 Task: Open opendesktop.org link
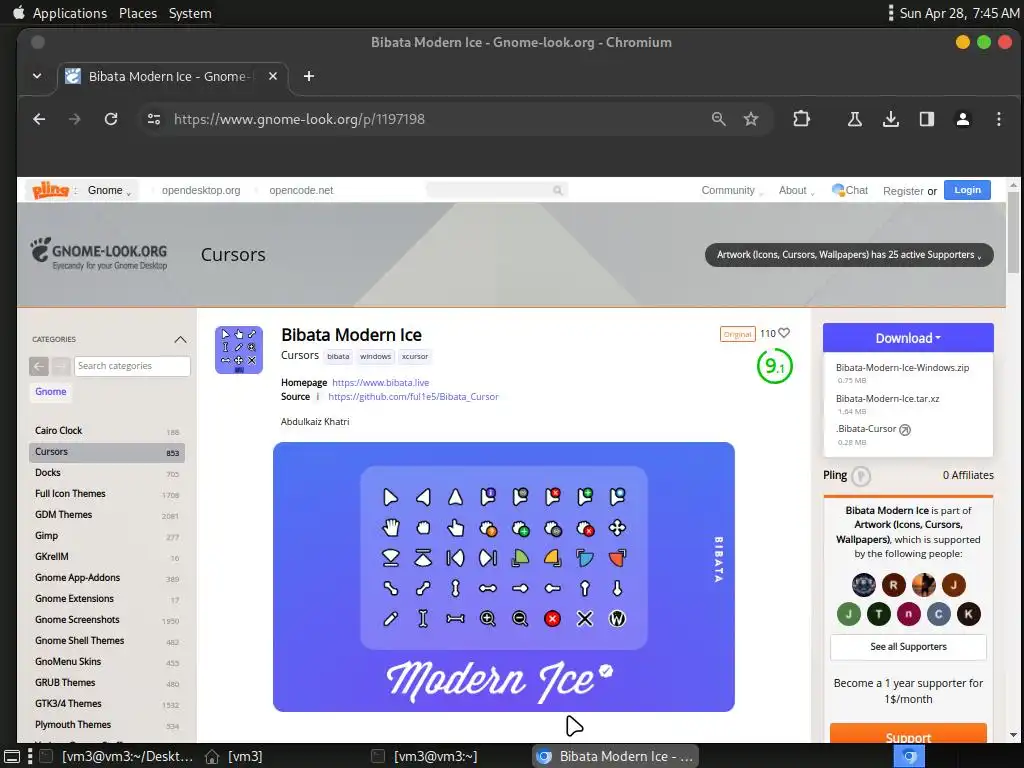(x=201, y=190)
